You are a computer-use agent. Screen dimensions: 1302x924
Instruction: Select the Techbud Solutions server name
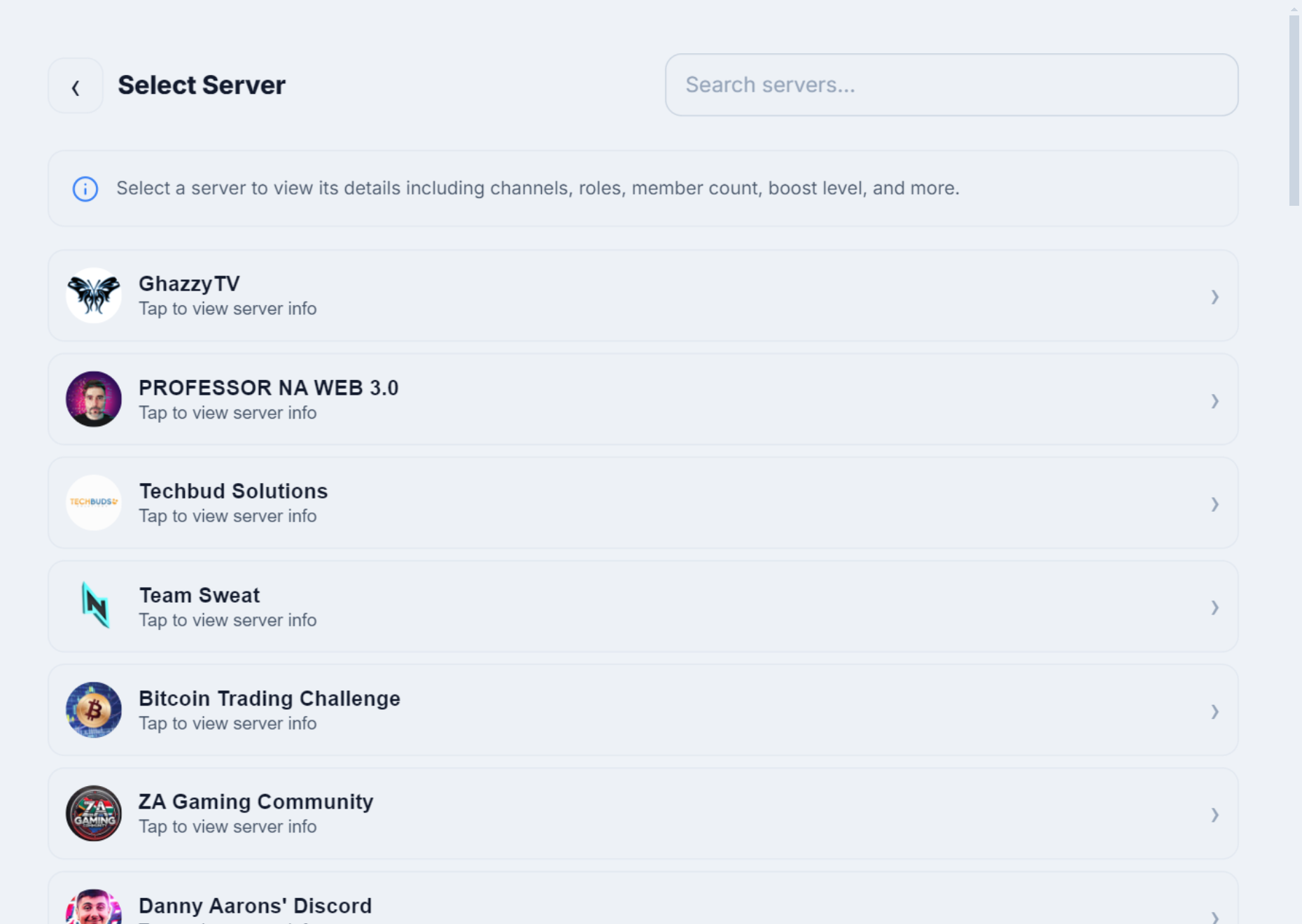pyautogui.click(x=233, y=491)
